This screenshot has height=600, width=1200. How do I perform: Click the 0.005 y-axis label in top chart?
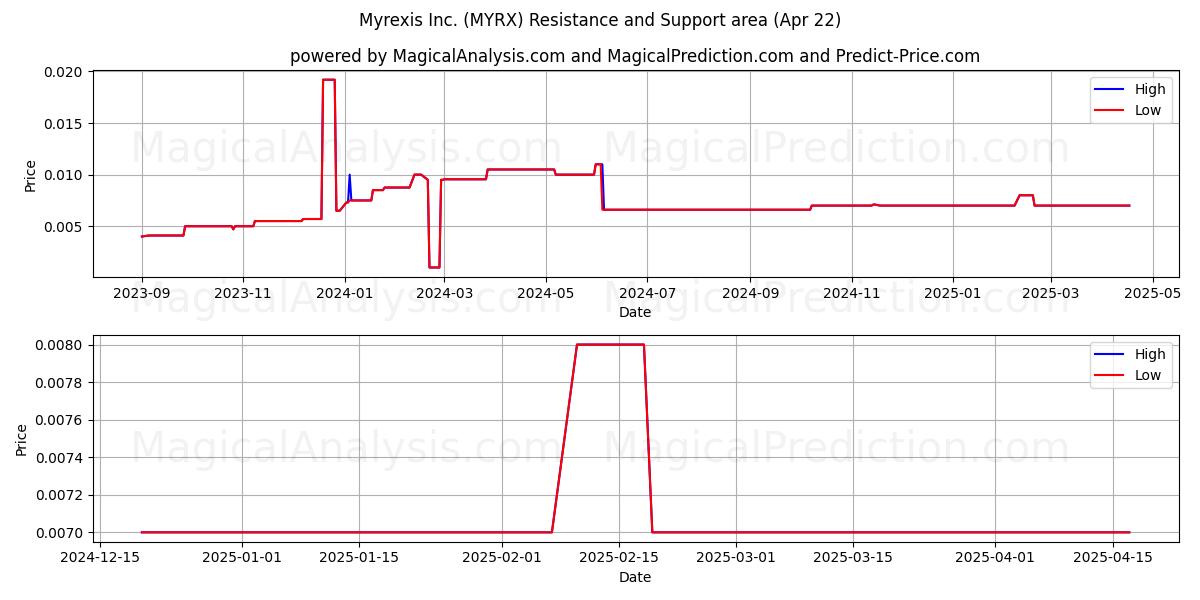62,227
